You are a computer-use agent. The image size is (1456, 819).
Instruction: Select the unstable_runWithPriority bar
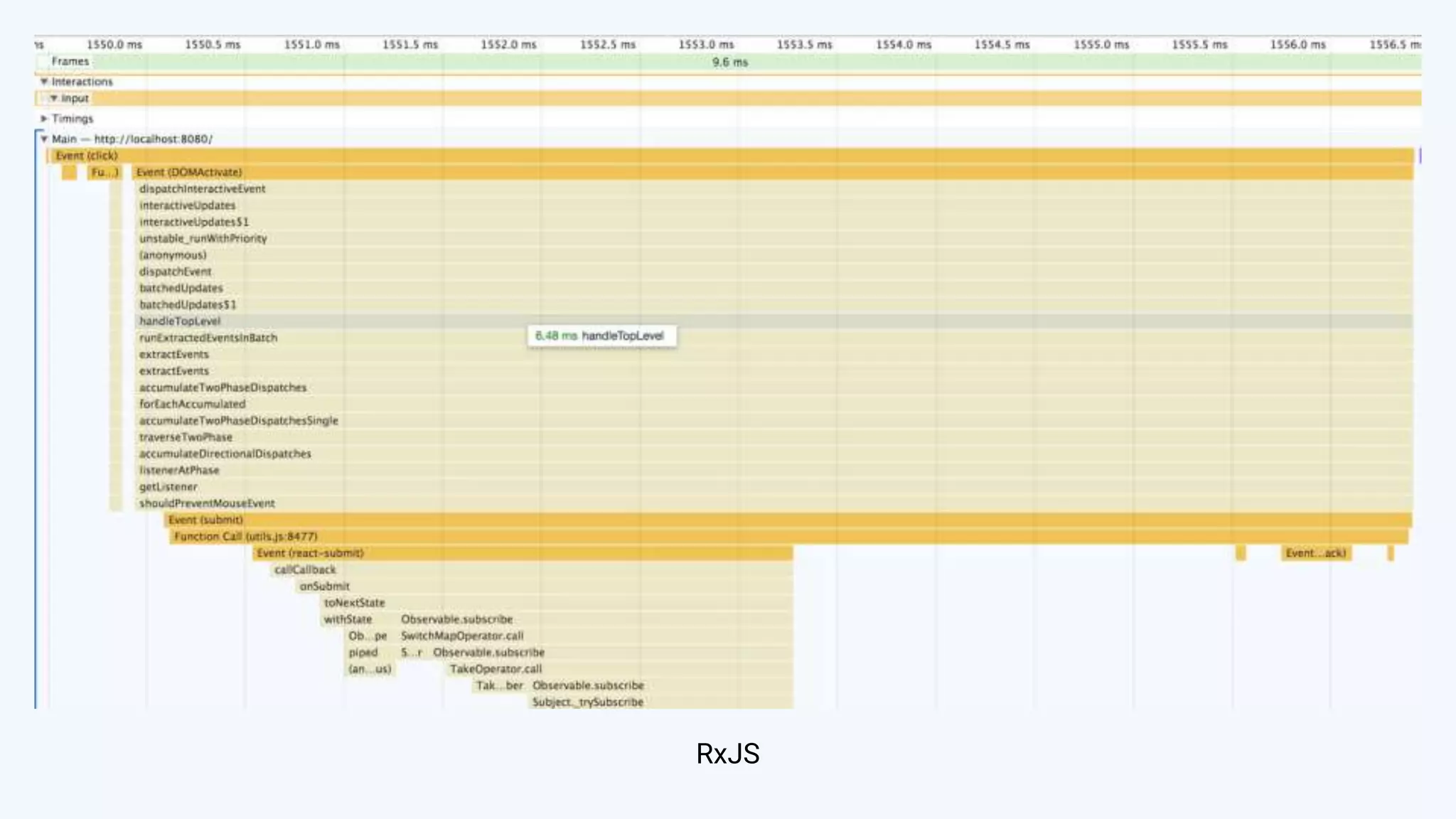773,238
